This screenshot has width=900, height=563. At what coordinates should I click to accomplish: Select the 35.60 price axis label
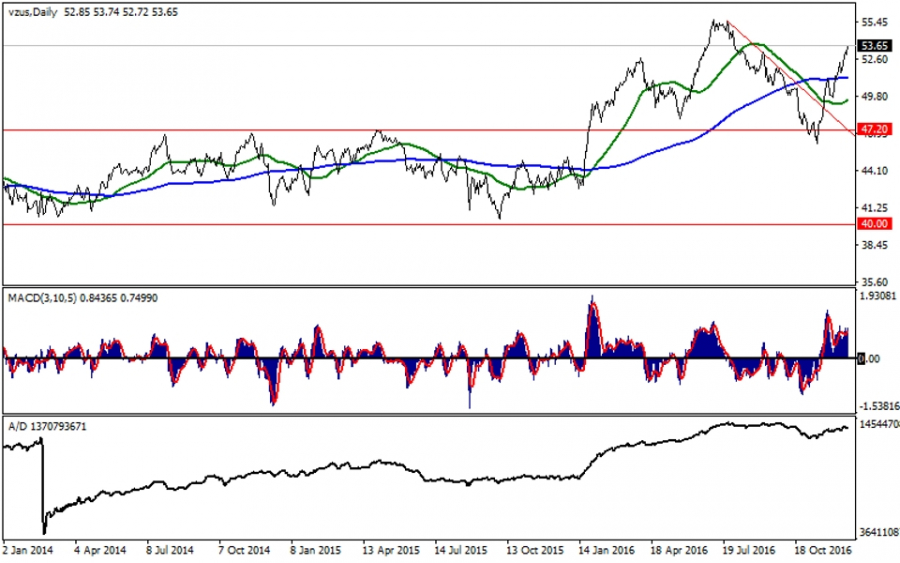[x=875, y=282]
